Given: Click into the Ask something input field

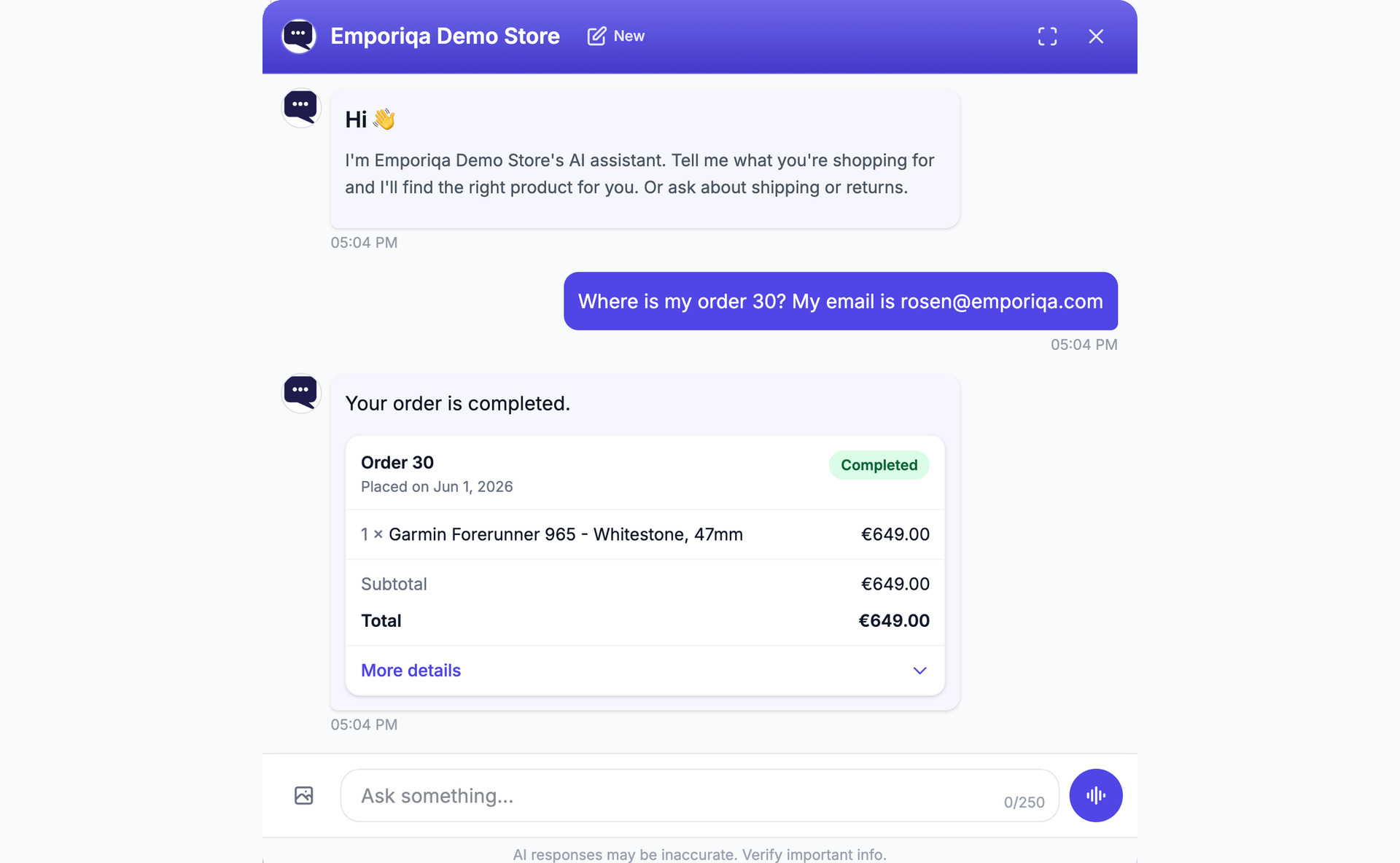Looking at the screenshot, I should (699, 795).
